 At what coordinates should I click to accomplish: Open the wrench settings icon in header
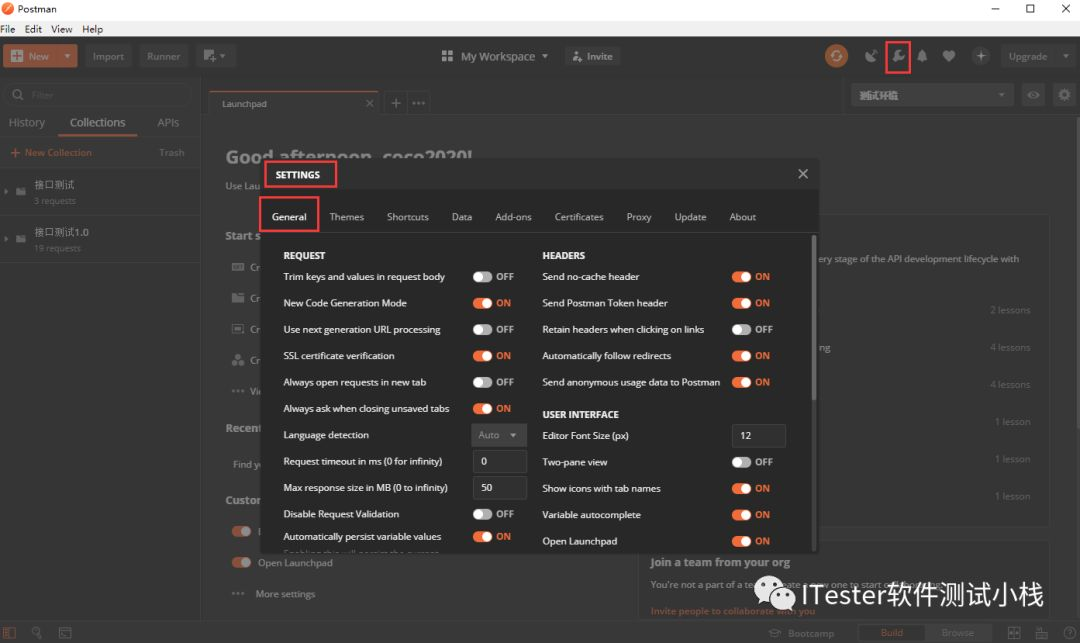pos(898,56)
